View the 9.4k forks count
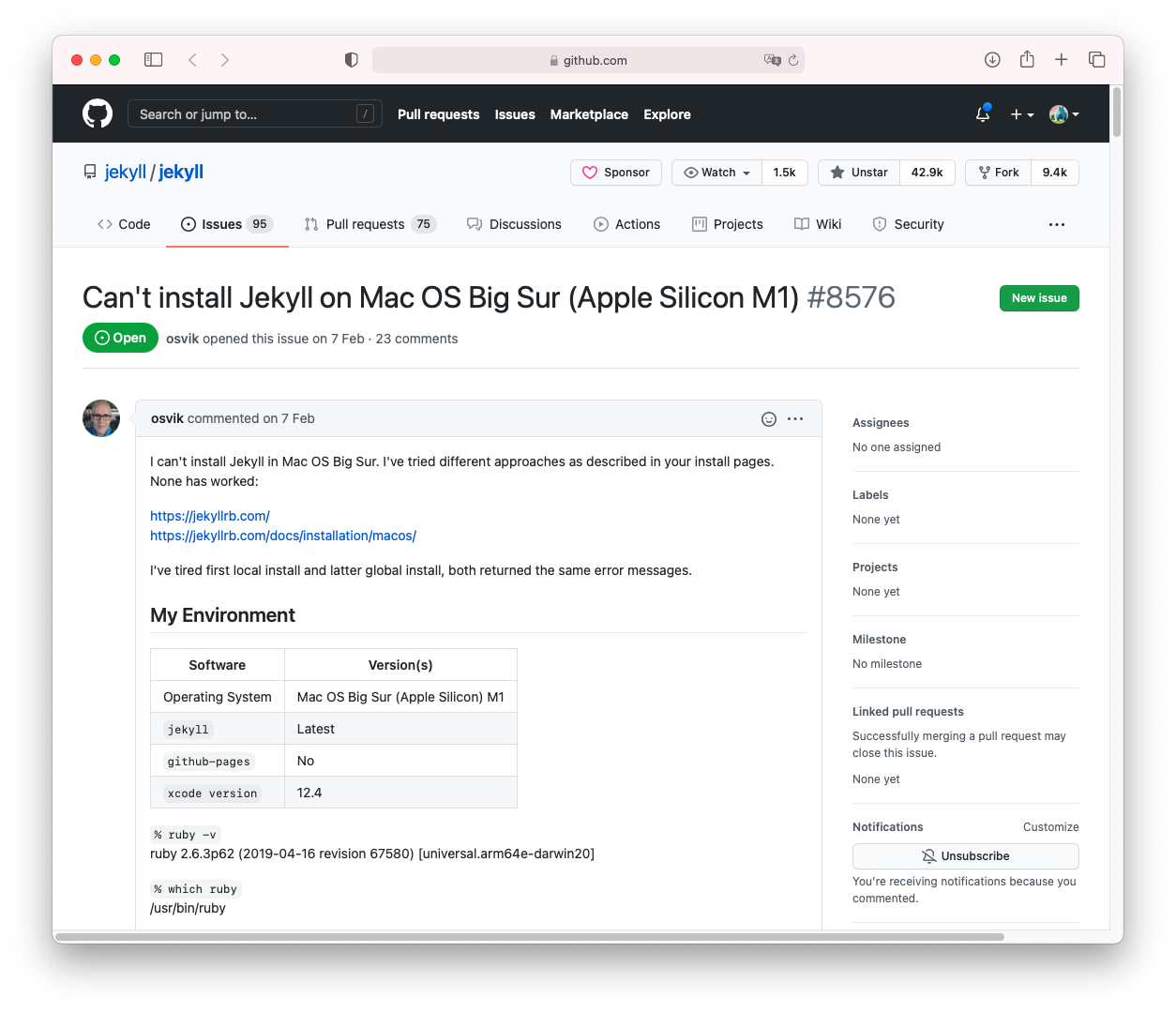Screen dimensions: 1176x1013 pyautogui.click(x=1055, y=173)
